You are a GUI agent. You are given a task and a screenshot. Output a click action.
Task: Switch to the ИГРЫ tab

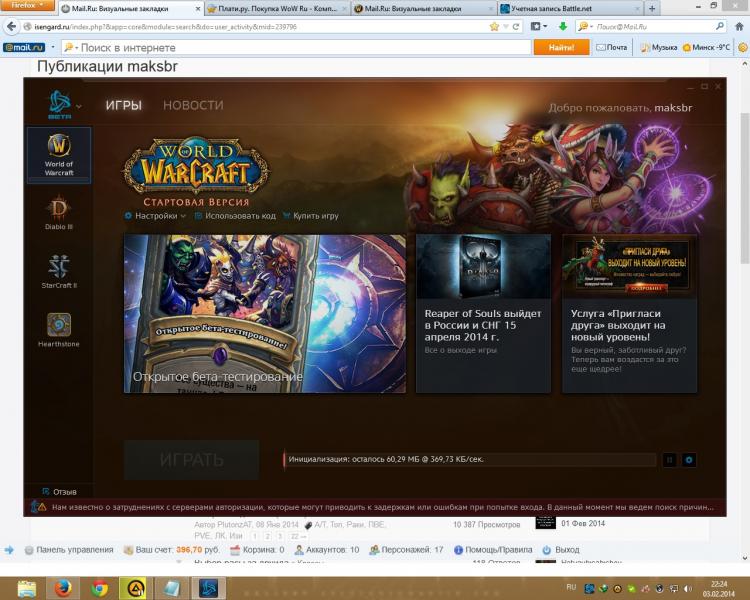point(124,105)
